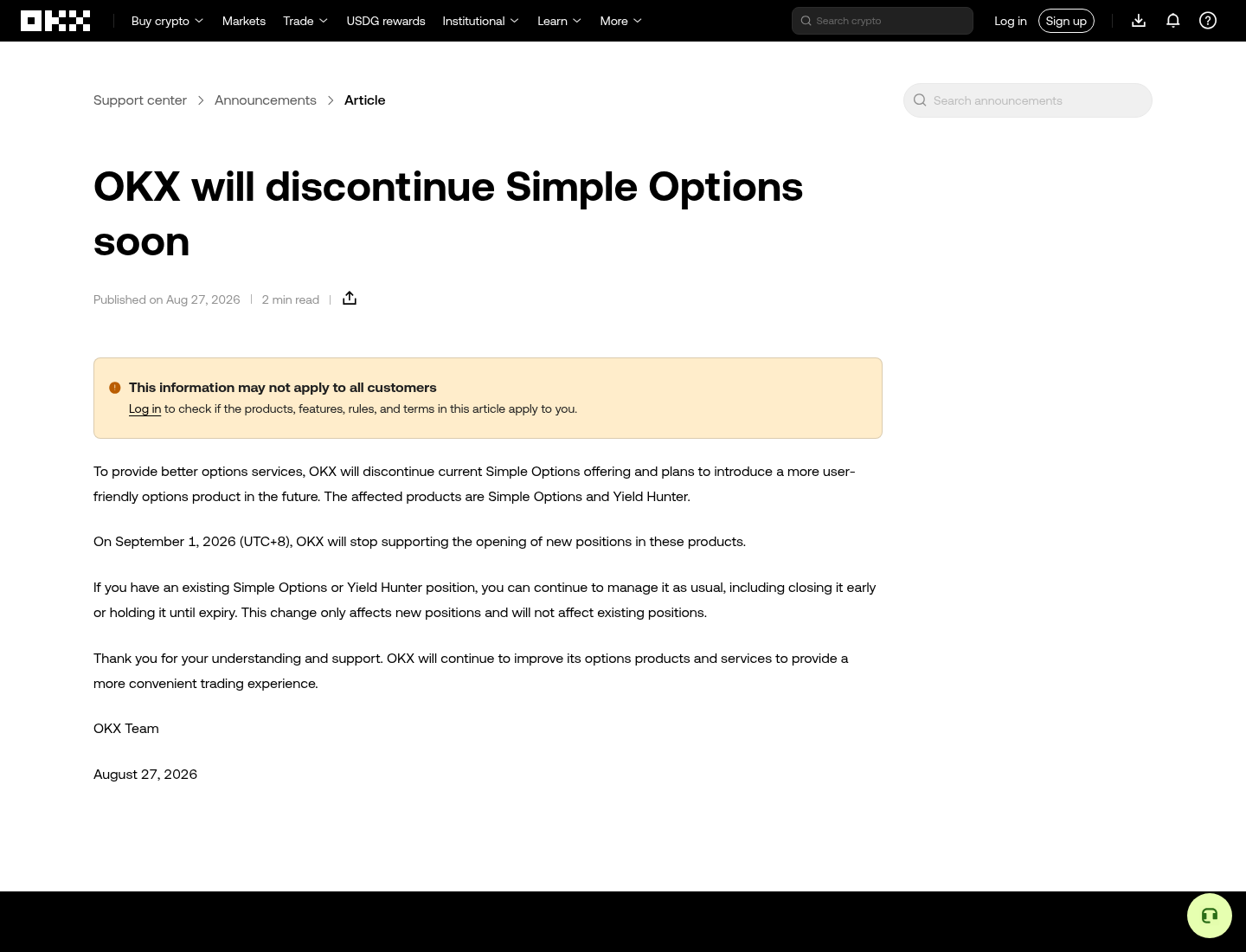
Task: Open the Markets page
Action: coord(244,21)
